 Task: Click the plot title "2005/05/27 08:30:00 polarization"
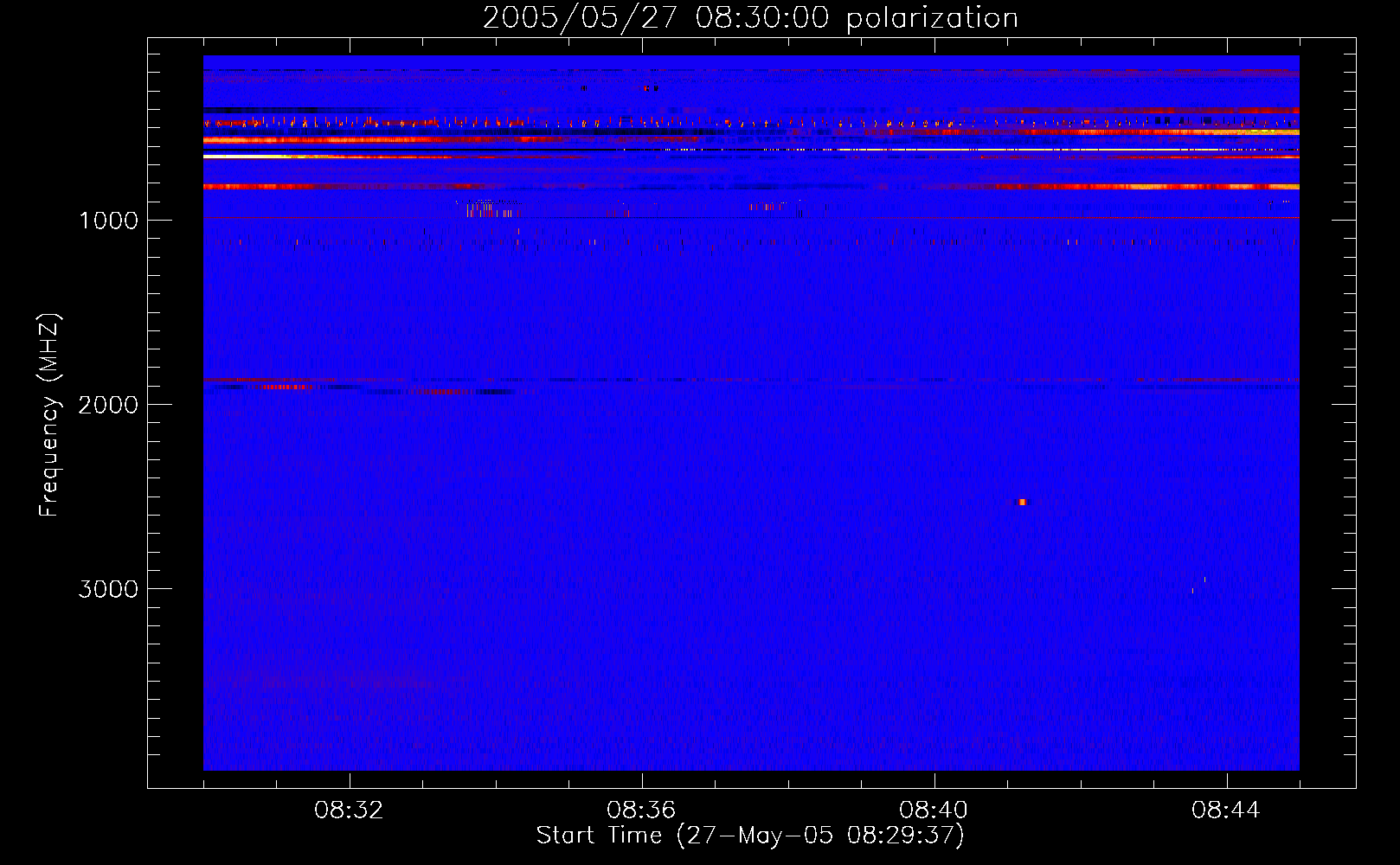[x=750, y=17]
